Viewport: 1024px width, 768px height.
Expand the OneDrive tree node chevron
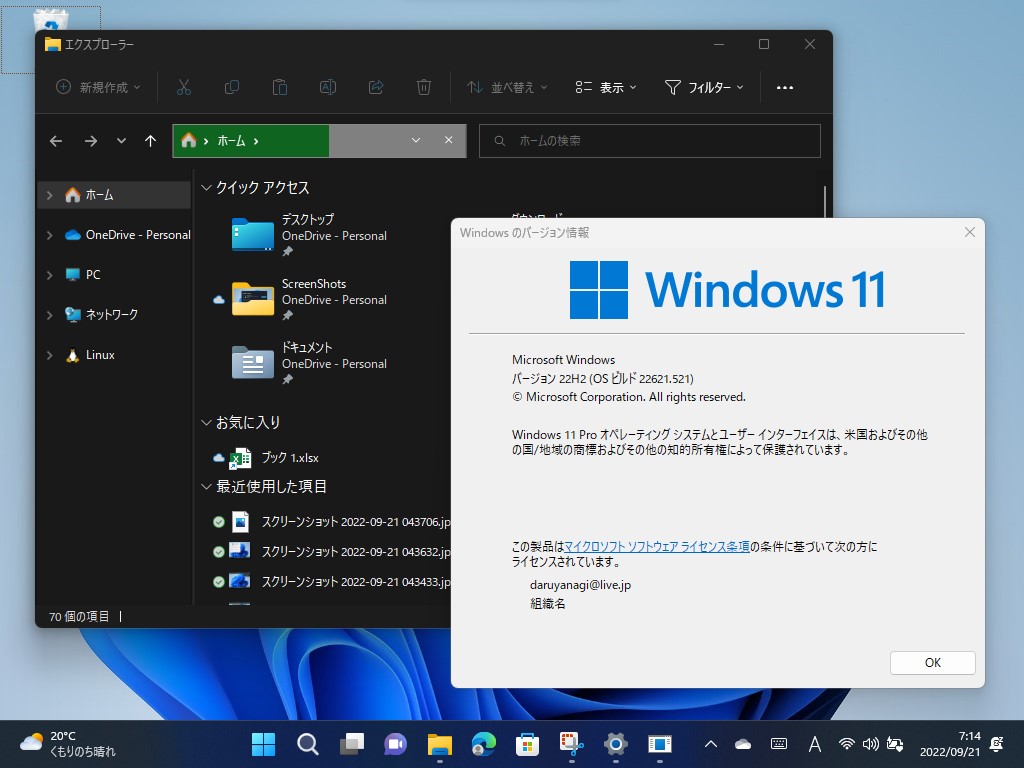50,234
